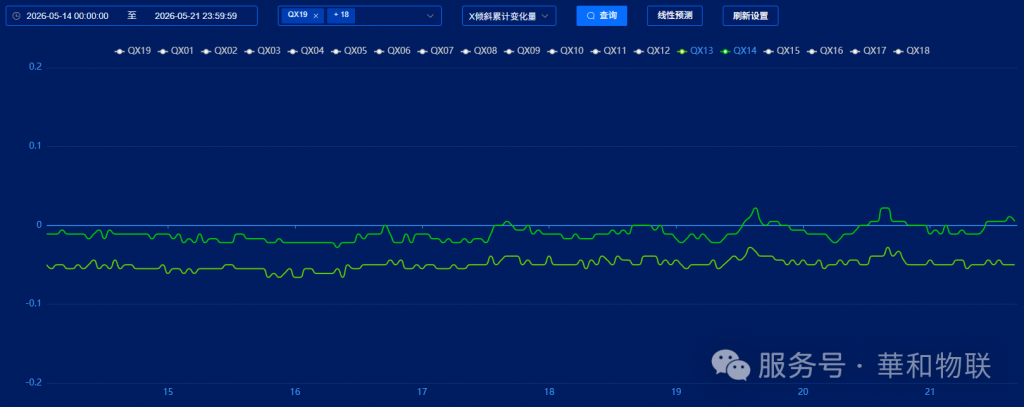Hide the green QX14 series
This screenshot has width=1024, height=407.
739,50
